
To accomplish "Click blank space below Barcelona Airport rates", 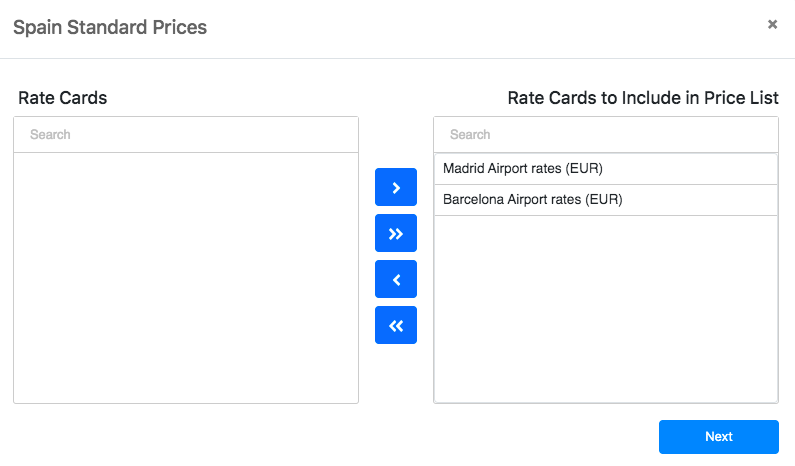I will [606, 309].
